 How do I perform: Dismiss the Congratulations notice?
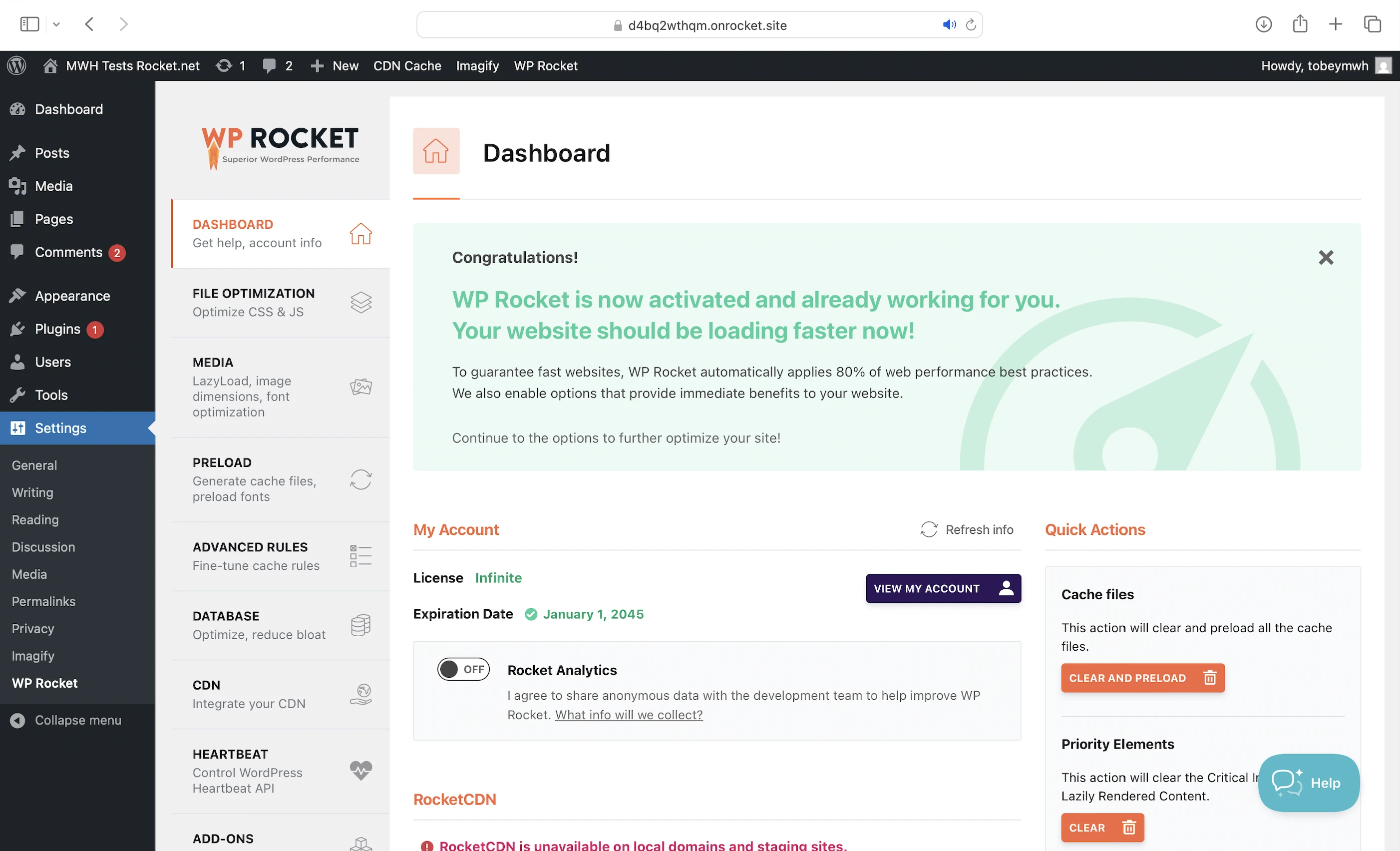(x=1326, y=258)
